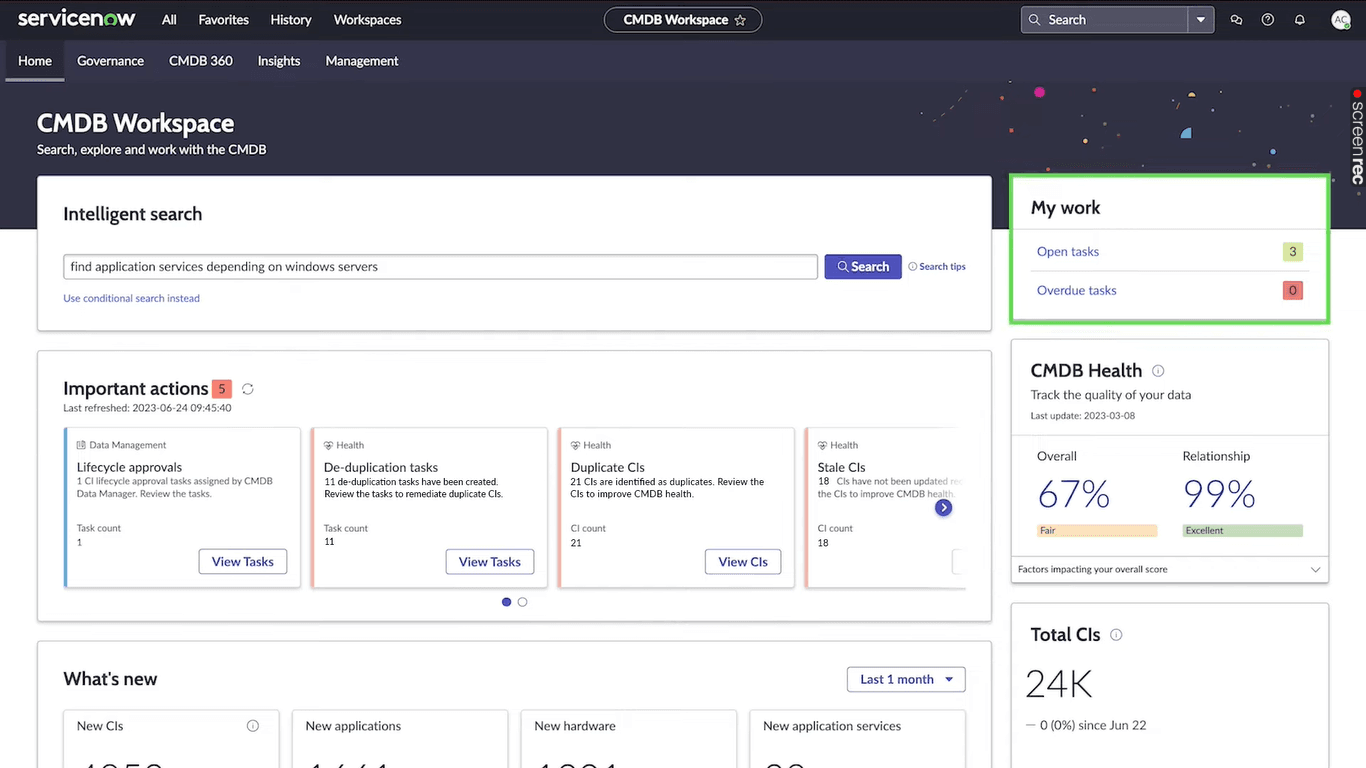Click View Tasks for De-duplication tasks
Viewport: 1366px width, 768px height.
(489, 561)
